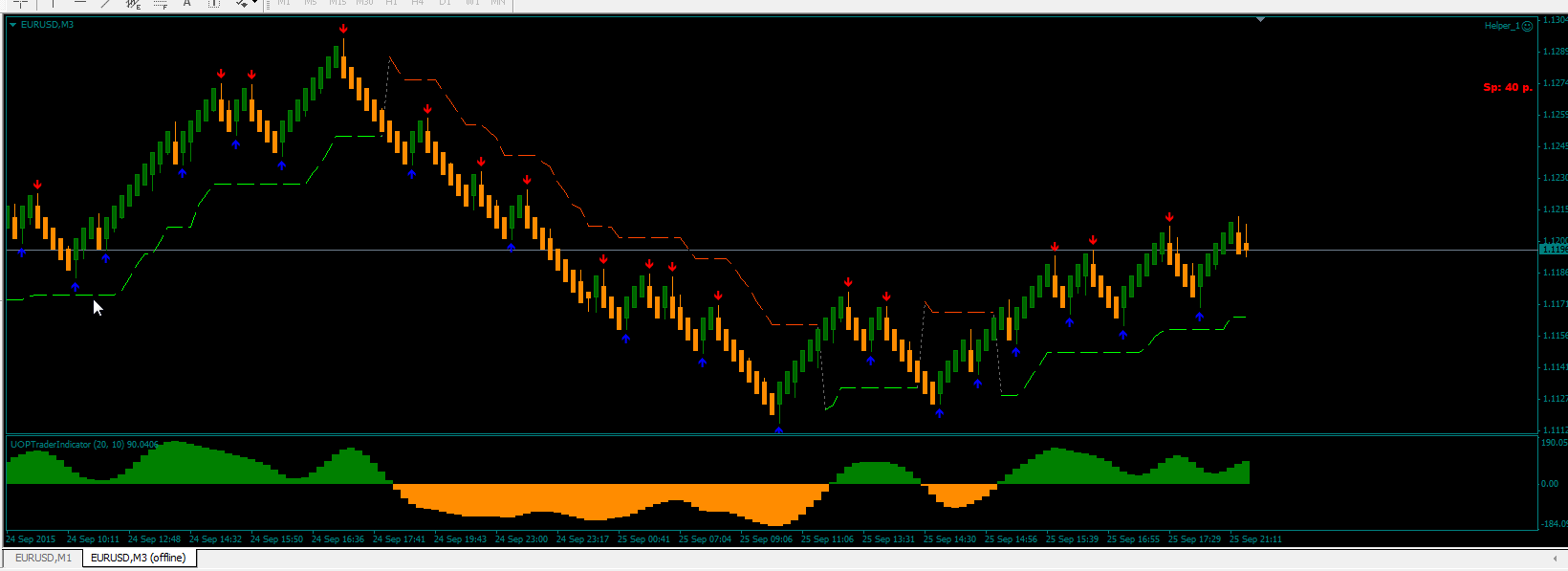Switch to the EURUSD,M3 (offline) tab

[x=139, y=558]
